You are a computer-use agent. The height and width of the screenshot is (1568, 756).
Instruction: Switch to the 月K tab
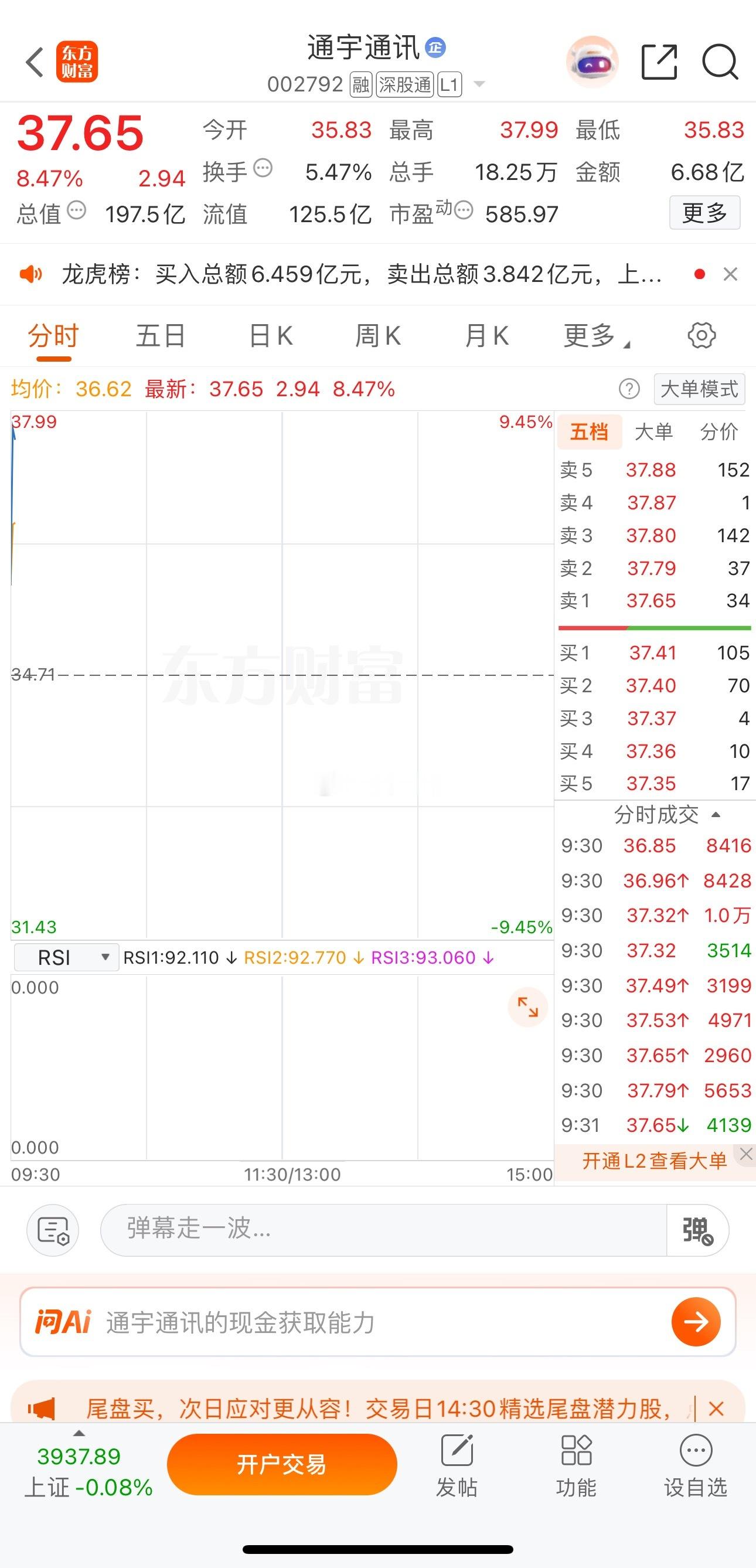coord(486,335)
